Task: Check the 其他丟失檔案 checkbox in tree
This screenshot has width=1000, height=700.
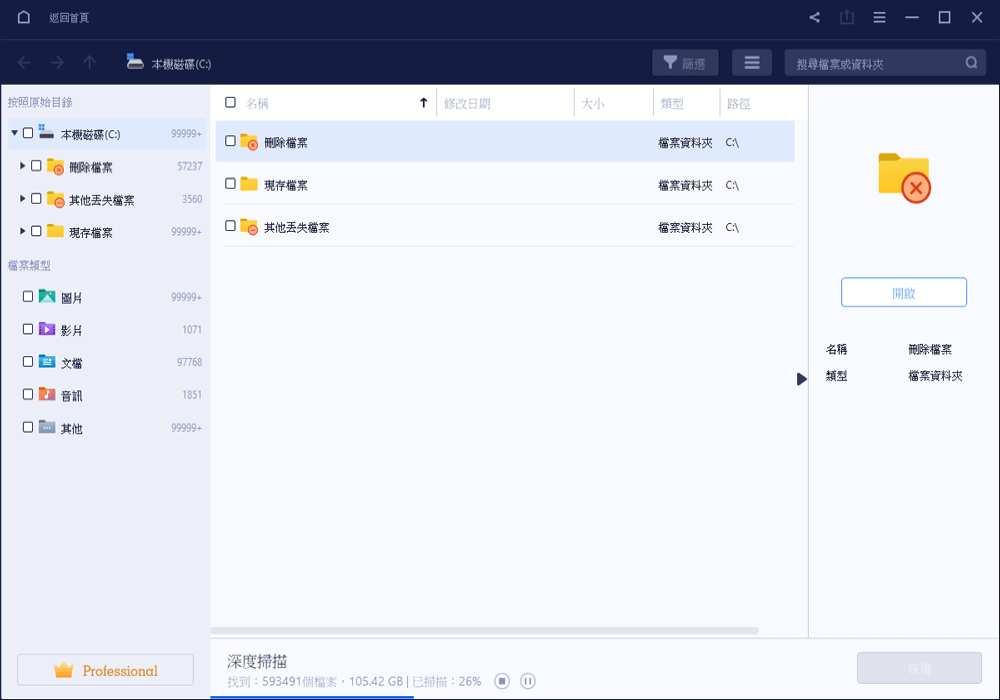Action: (36, 198)
